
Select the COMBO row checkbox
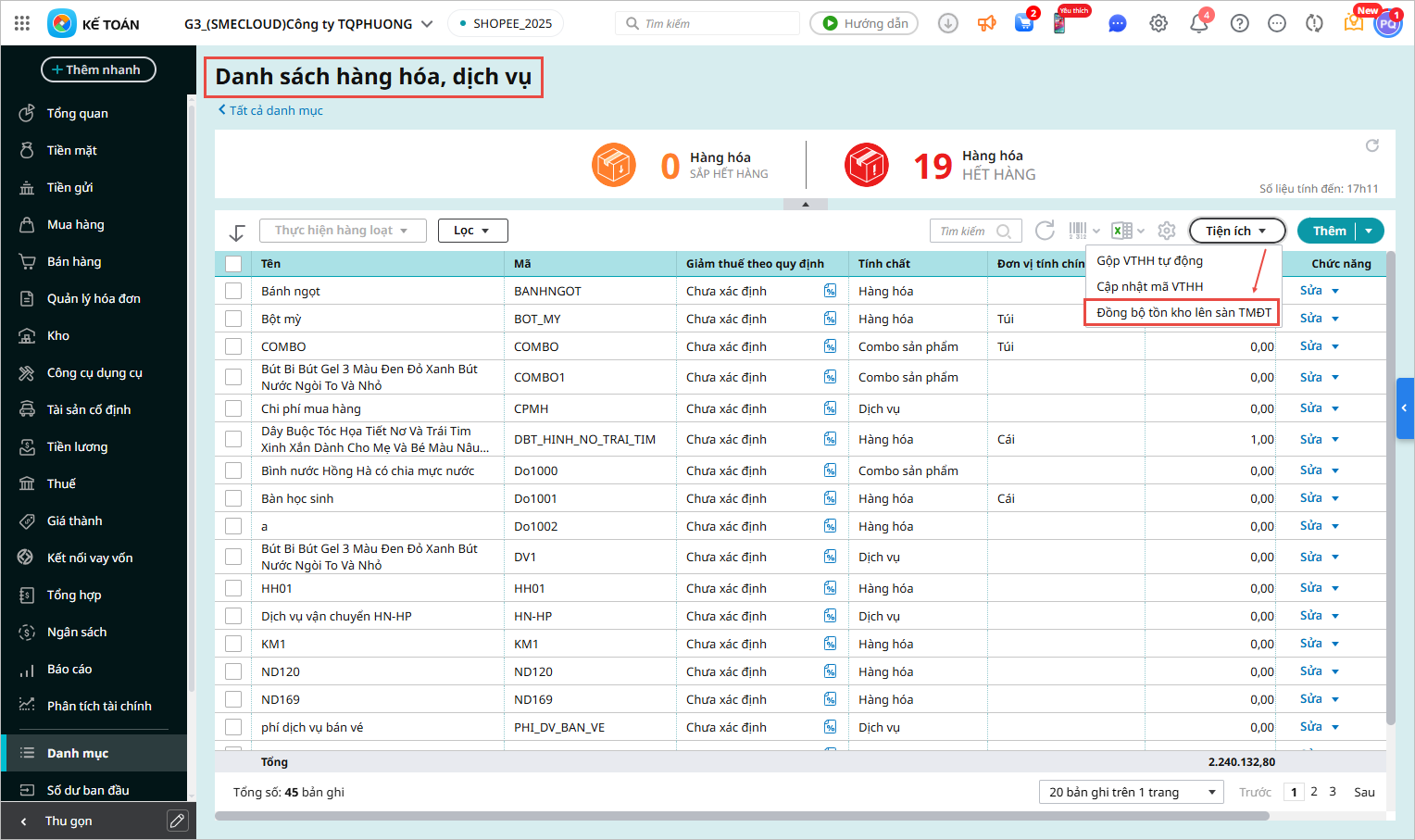233,346
